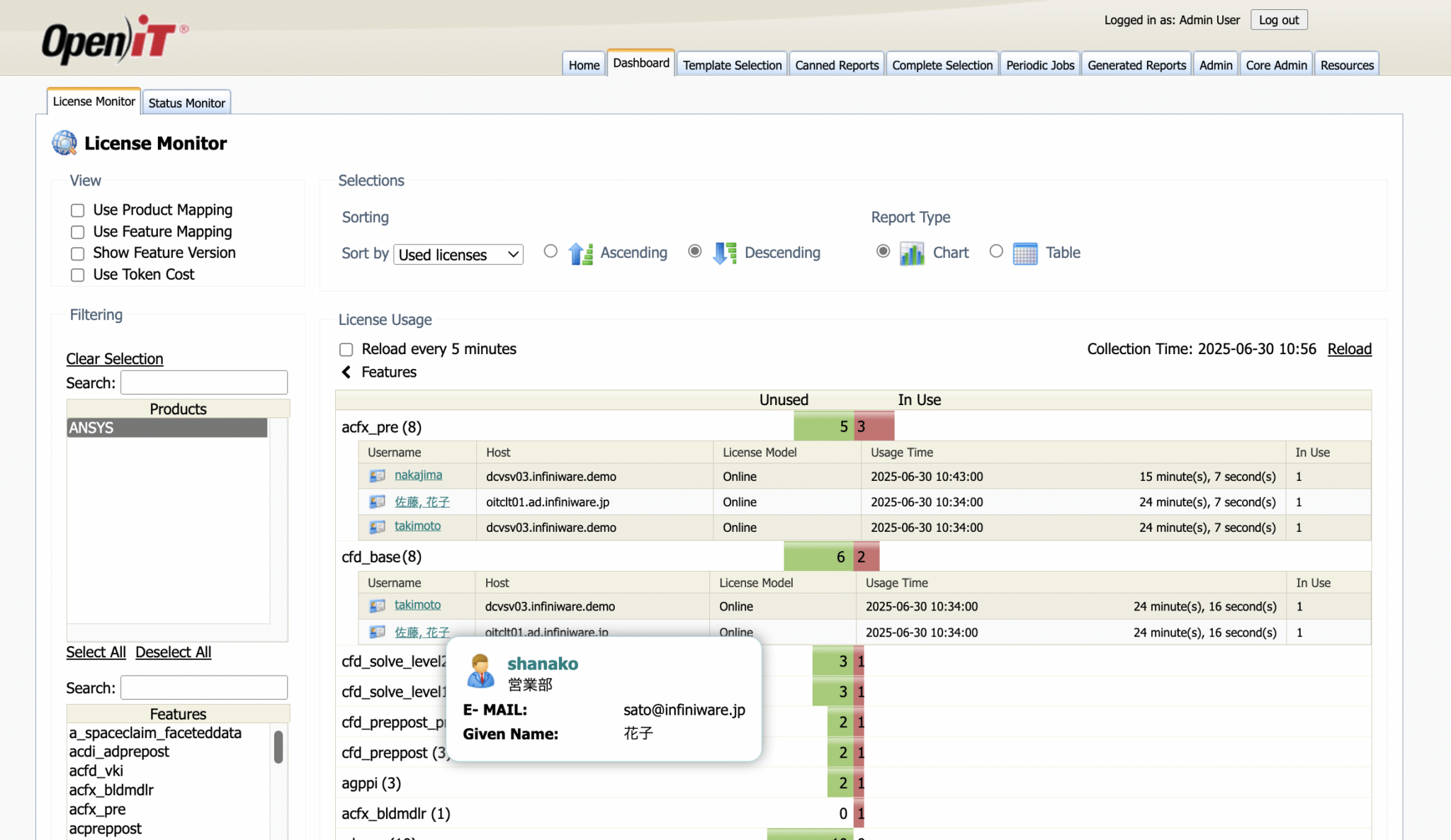
Task: Click the Table report type grid icon
Action: pos(1024,253)
